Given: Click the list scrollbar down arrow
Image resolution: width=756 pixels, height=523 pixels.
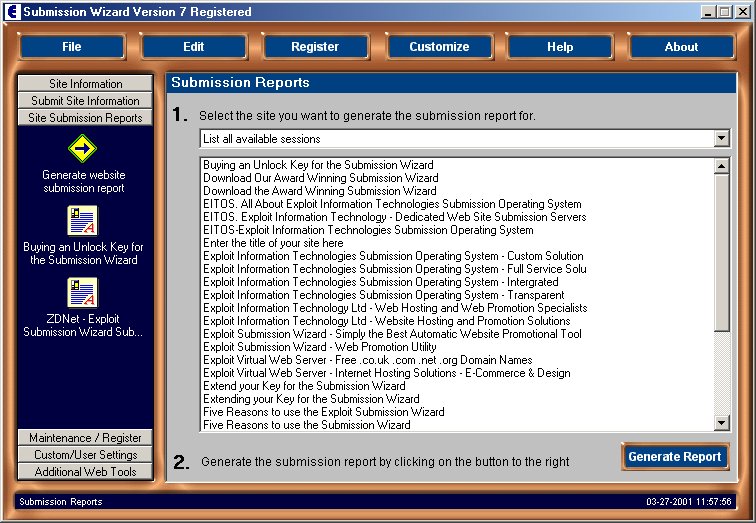Looking at the screenshot, I should 721,423.
